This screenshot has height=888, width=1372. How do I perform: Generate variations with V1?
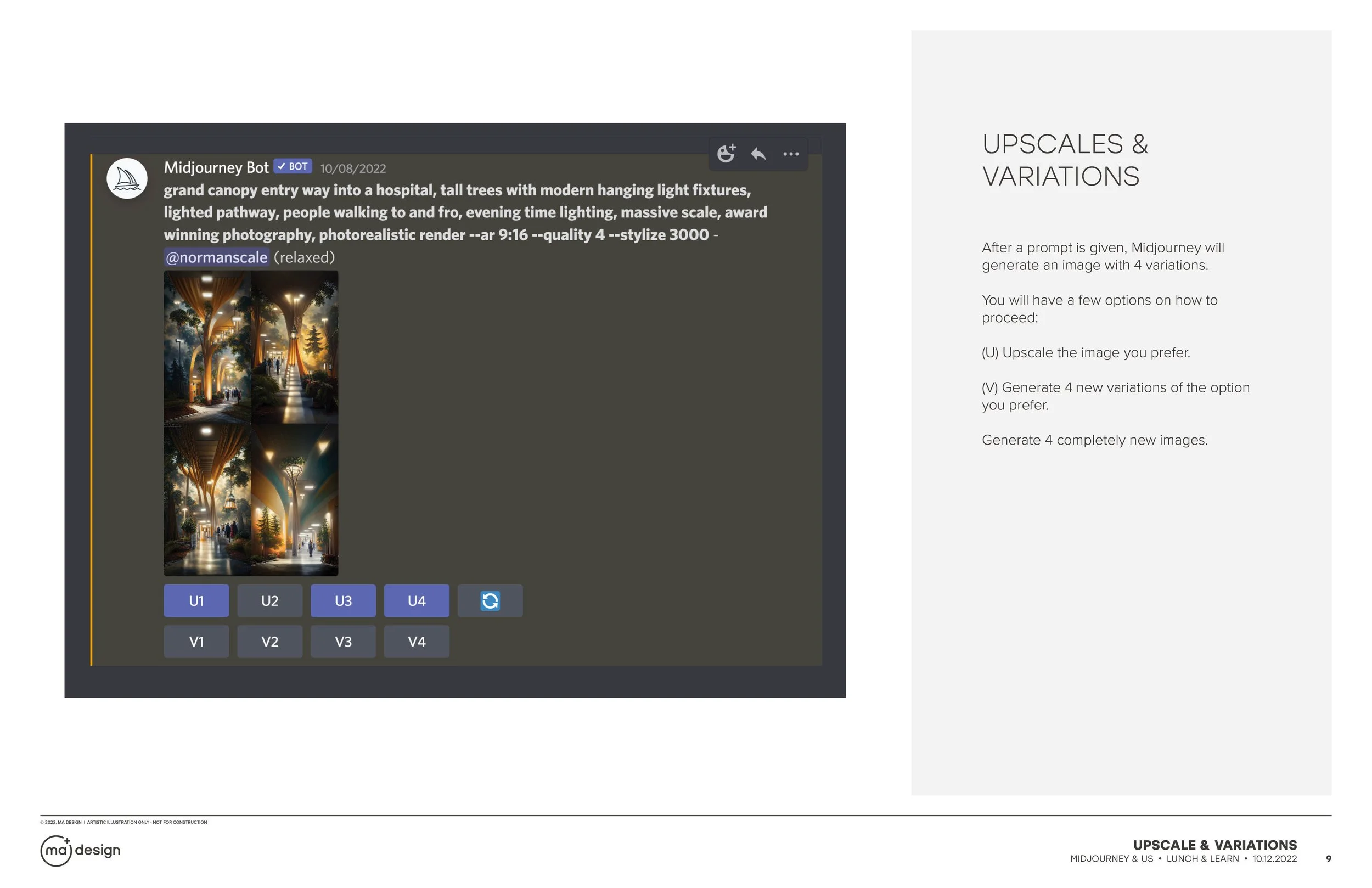pos(196,642)
